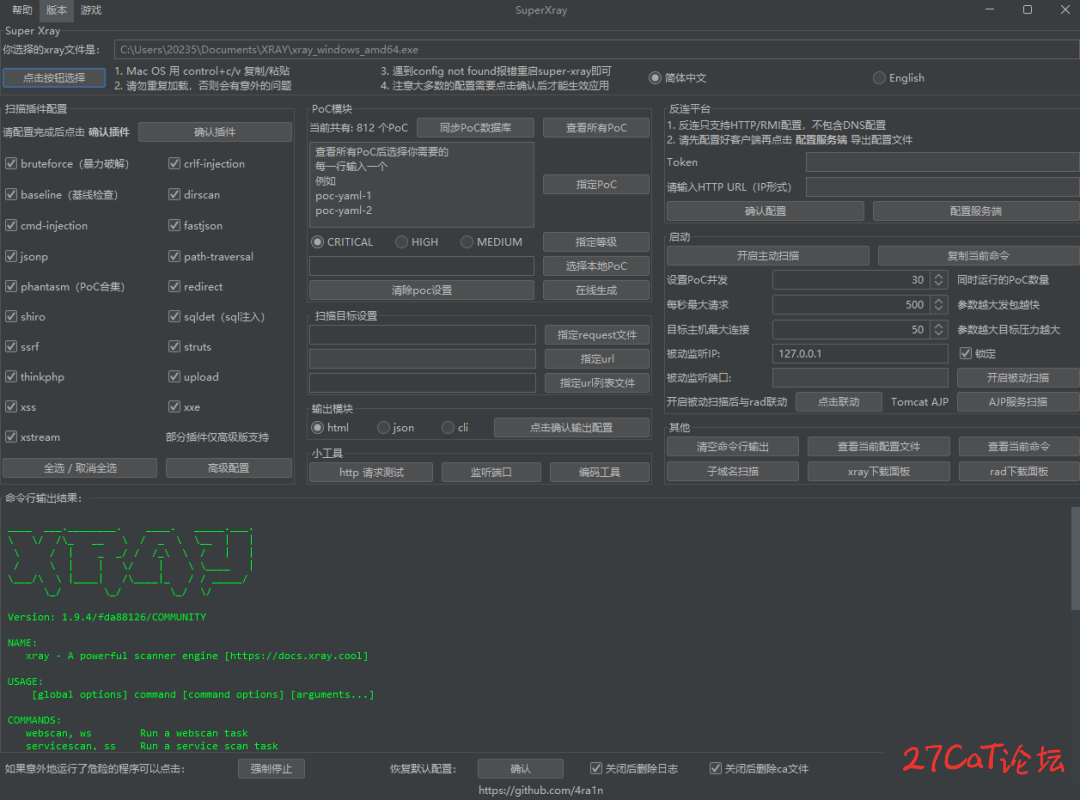Uncheck the crlf-injection plugin
This screenshot has width=1080, height=800.
click(174, 163)
